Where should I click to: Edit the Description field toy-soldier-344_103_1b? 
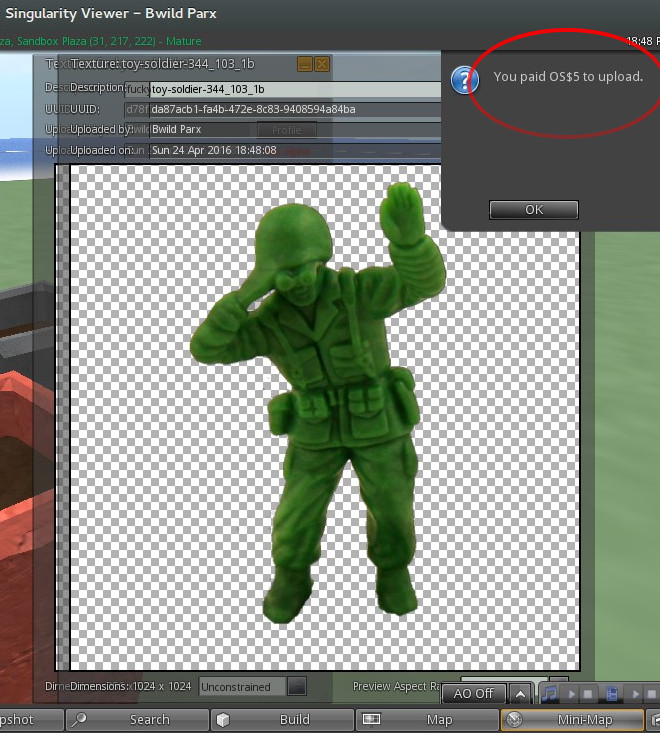[295, 89]
